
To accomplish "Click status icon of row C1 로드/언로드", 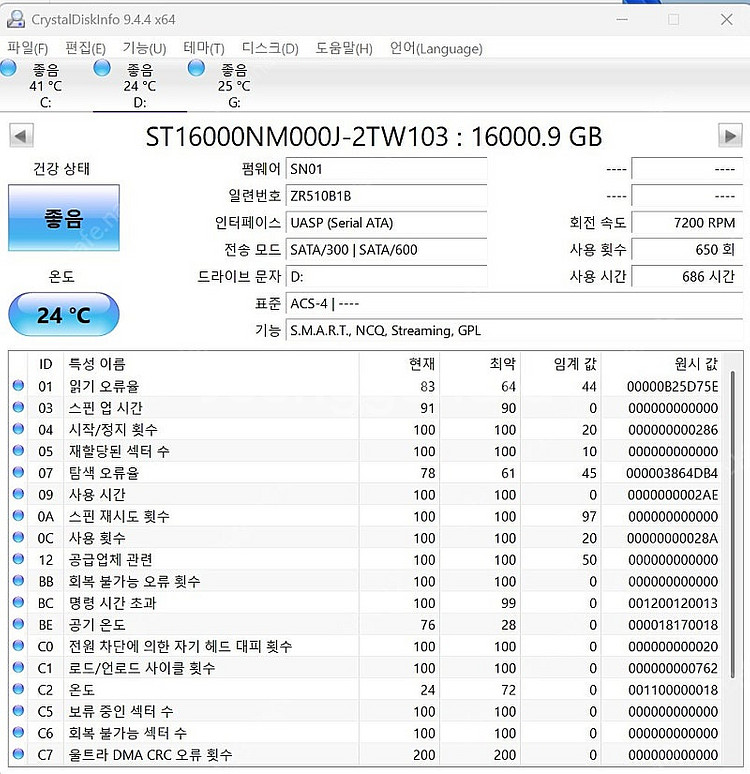I will [18, 667].
